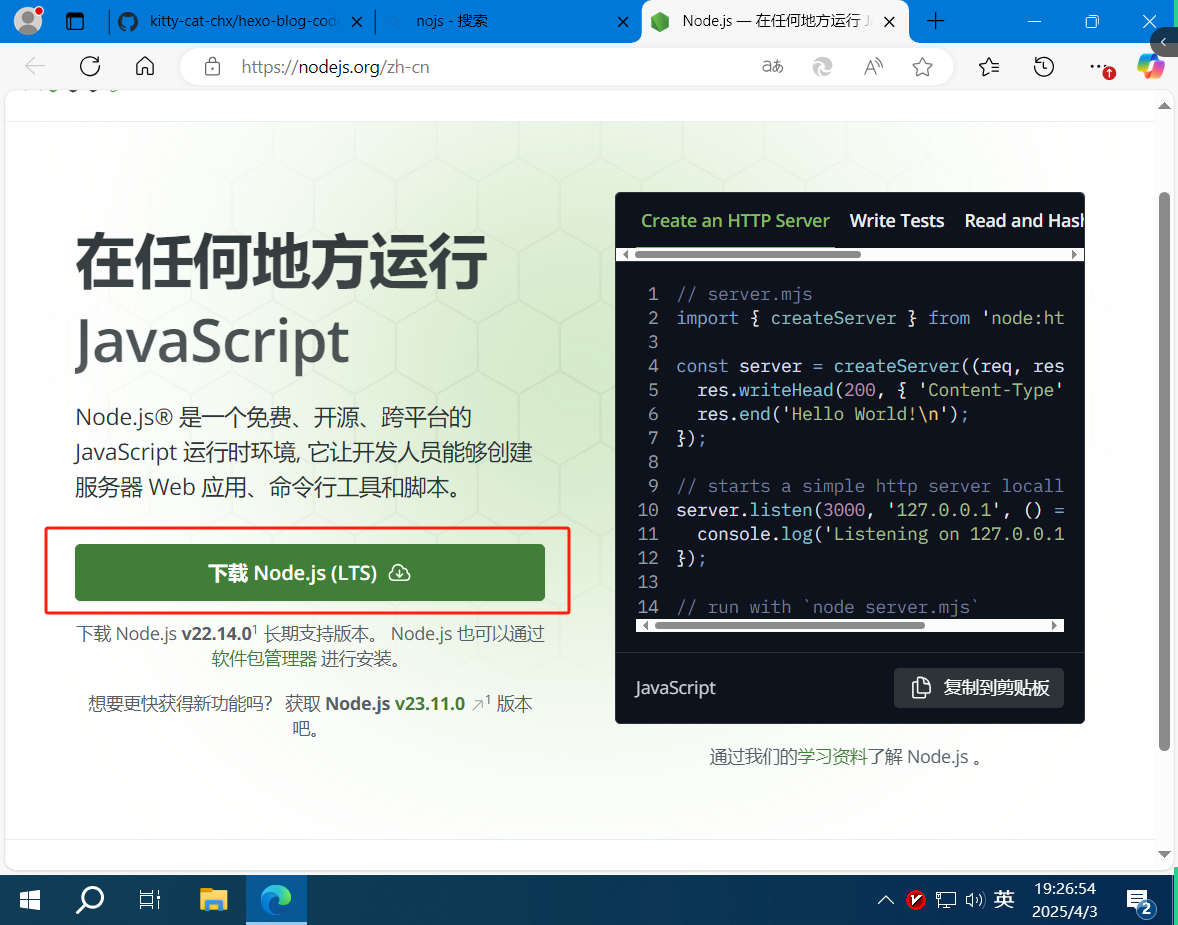Image resolution: width=1178 pixels, height=925 pixels.
Task: Switch input method via the "英" indicator
Action: pos(1004,899)
